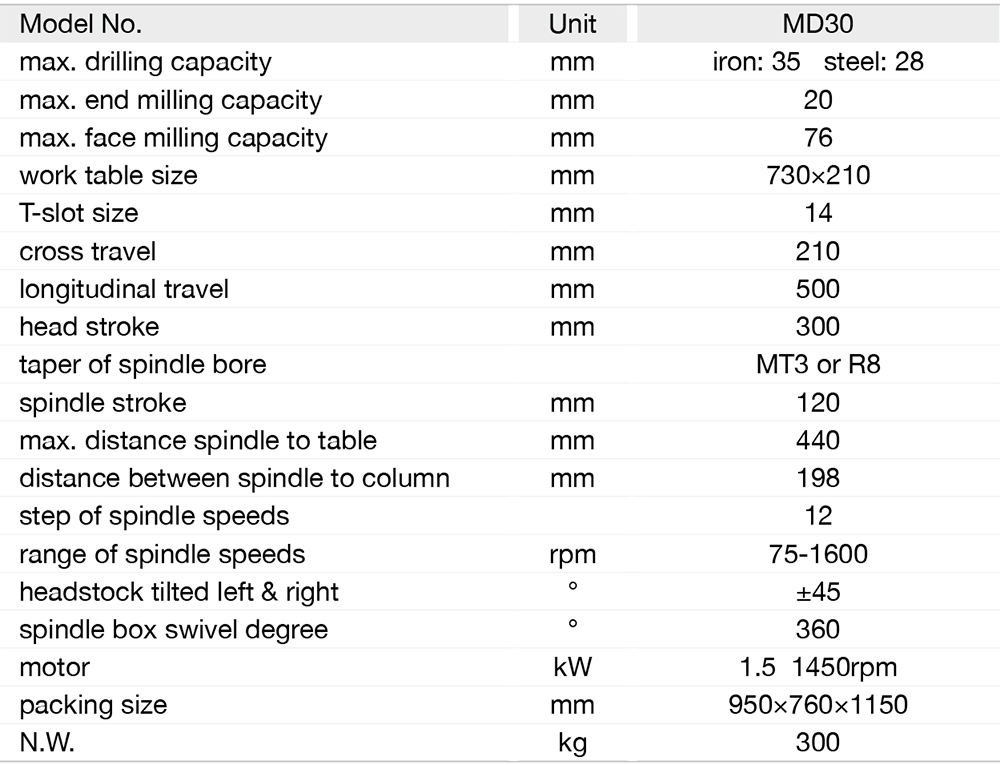Select the 'T-slot size' row label
This screenshot has width=1000, height=765.
tap(79, 213)
